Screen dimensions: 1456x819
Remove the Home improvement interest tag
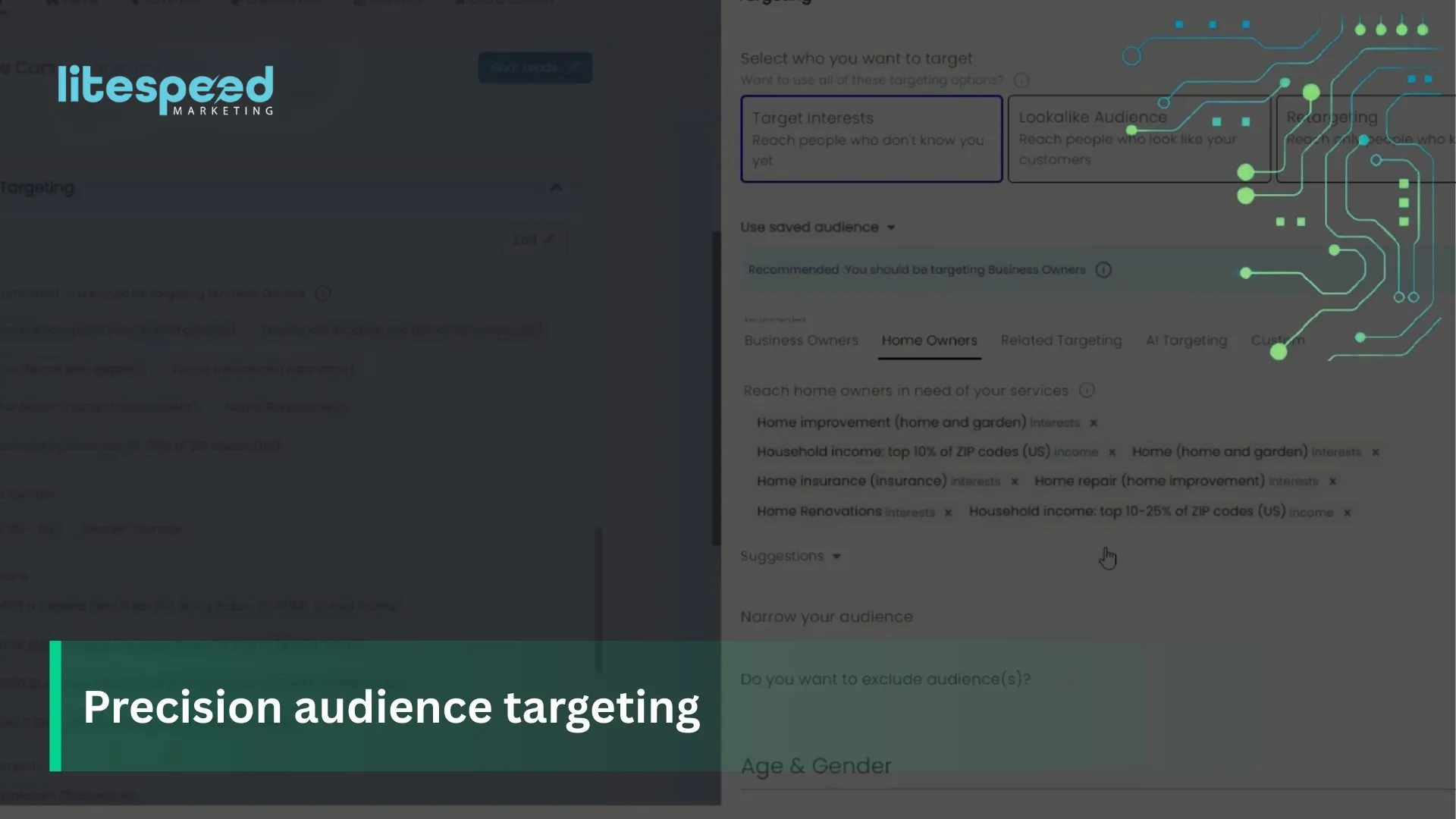tap(1094, 423)
